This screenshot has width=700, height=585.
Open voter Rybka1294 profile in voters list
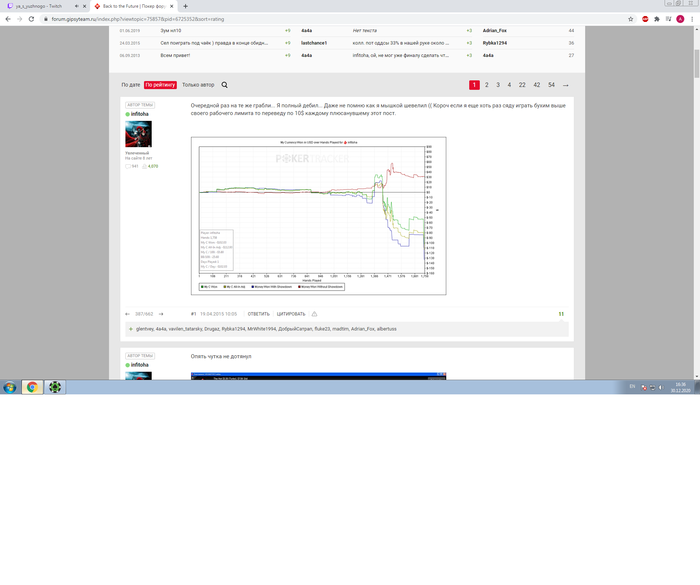tap(233, 329)
